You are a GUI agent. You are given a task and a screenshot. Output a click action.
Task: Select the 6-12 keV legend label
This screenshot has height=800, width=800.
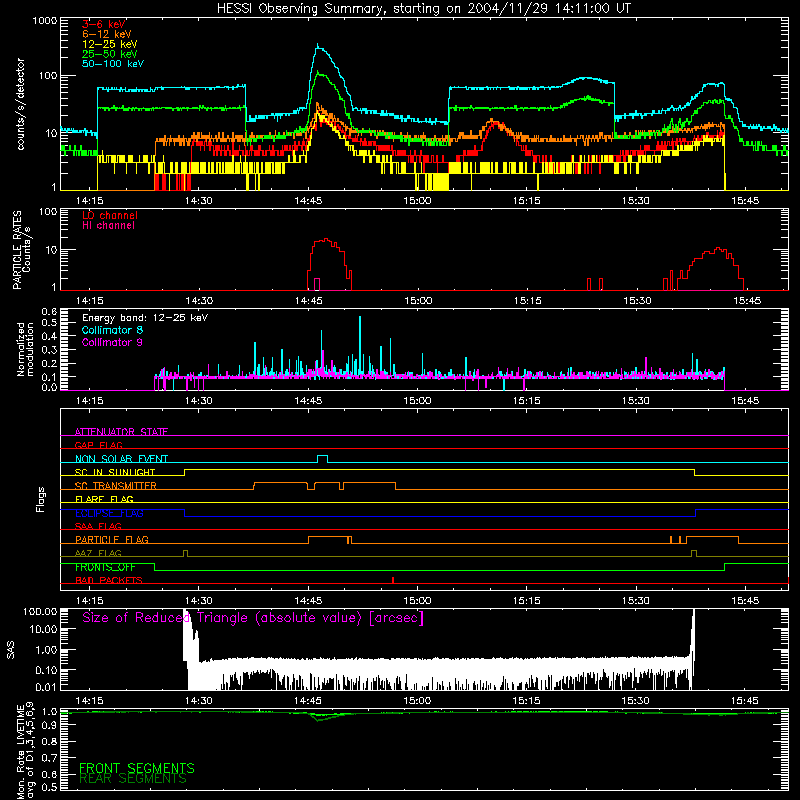[107, 34]
